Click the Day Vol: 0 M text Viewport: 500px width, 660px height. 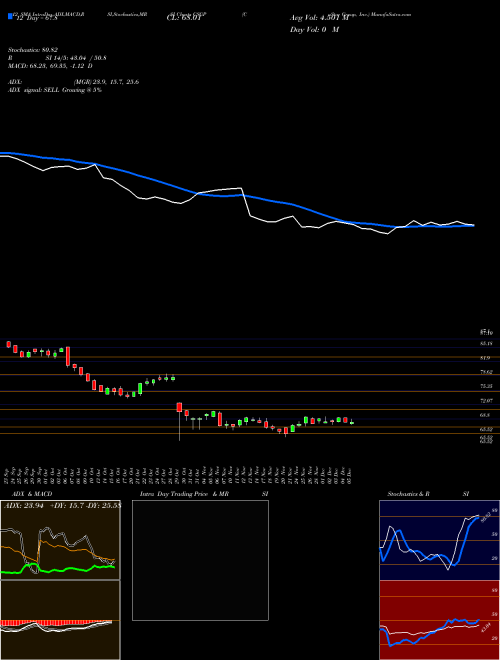(x=314, y=30)
